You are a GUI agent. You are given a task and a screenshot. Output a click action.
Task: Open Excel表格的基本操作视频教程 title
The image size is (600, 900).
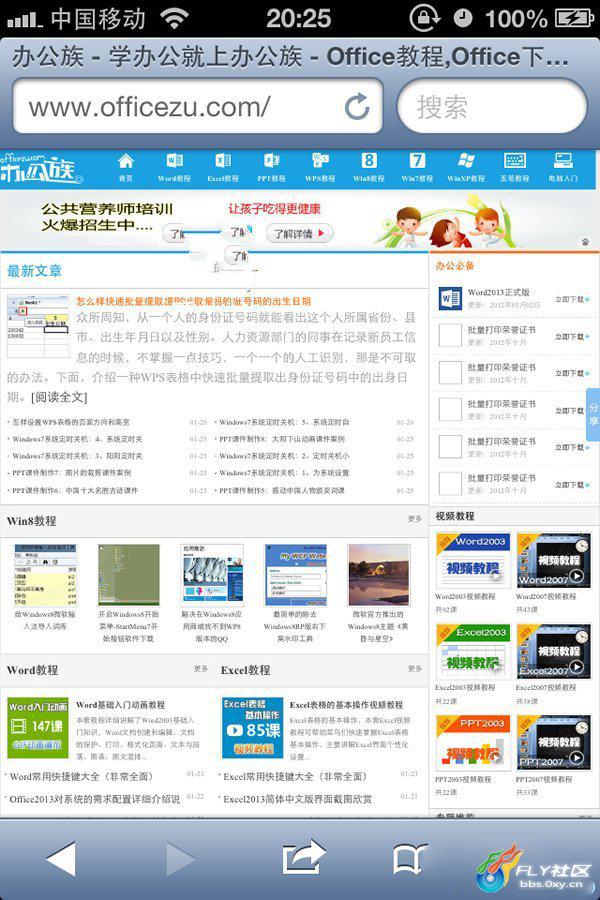346,704
